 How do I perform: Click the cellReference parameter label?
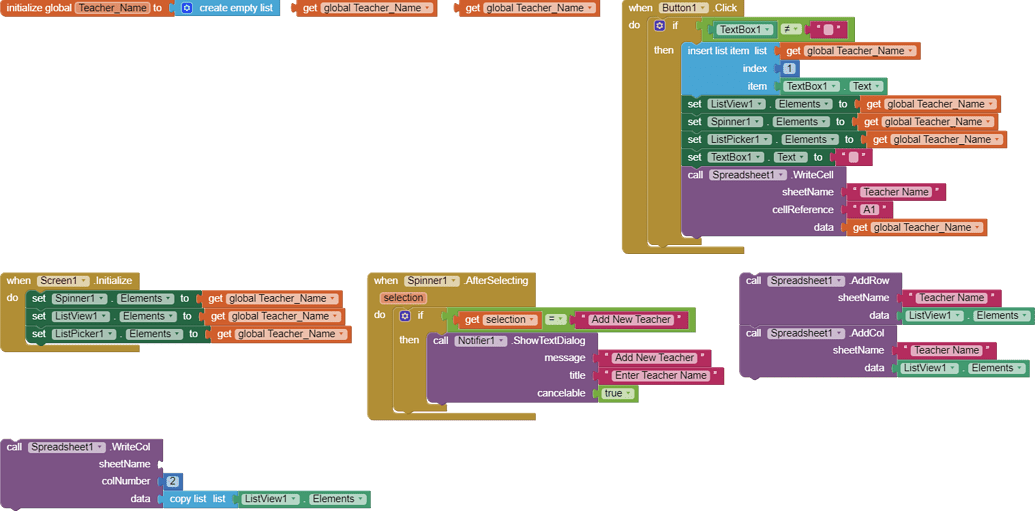point(803,210)
